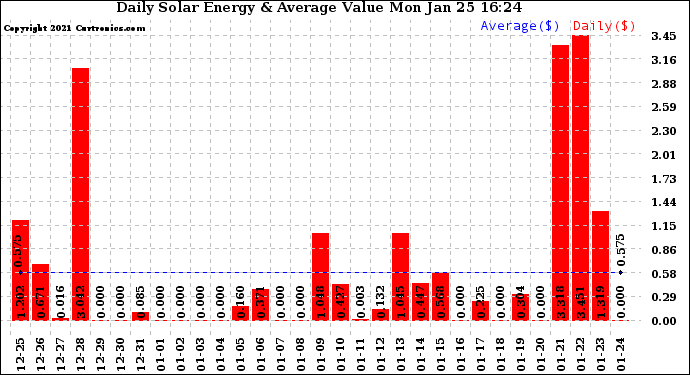Click the x-axis date label 01-24
The width and height of the screenshot is (690, 375).
pos(620,355)
